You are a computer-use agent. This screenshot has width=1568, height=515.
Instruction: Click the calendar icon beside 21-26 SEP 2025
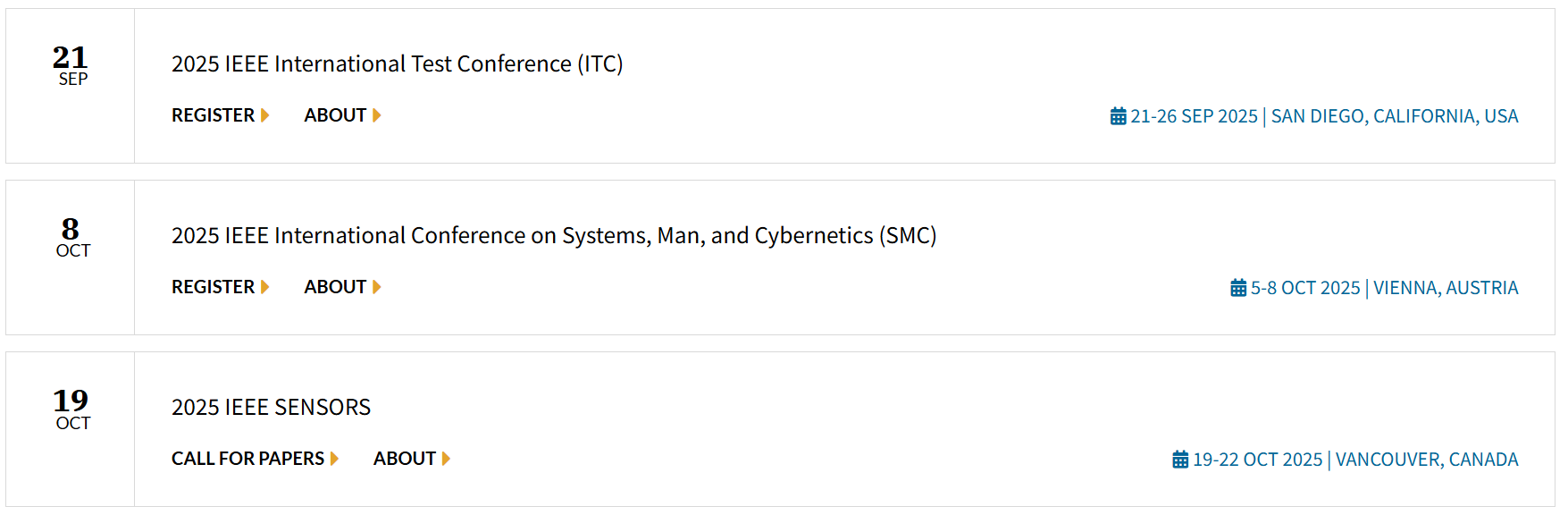coord(1118,116)
